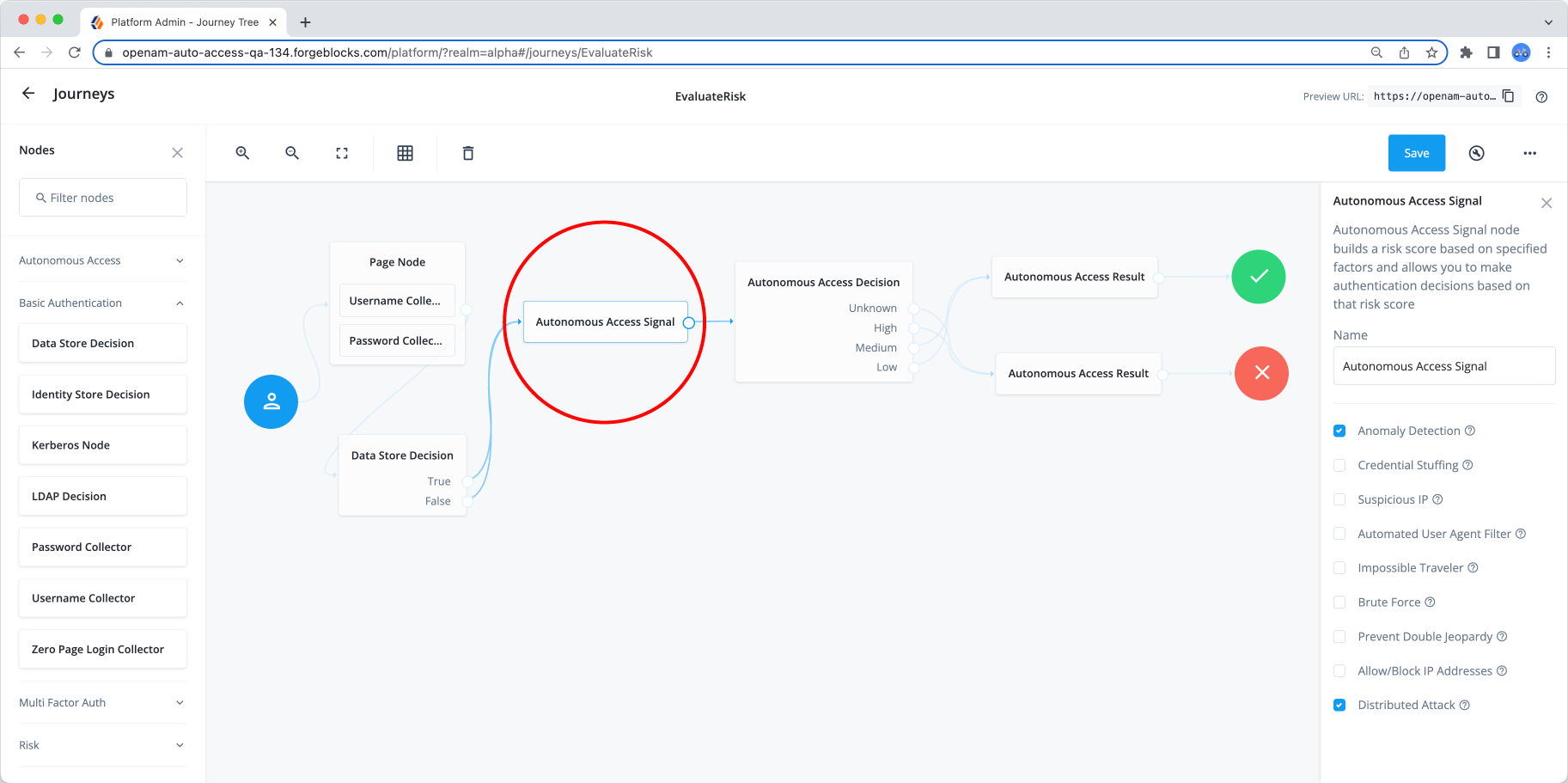Select Data Store Decision in node list
Screen dimensions: 1568x783
[x=103, y=343]
